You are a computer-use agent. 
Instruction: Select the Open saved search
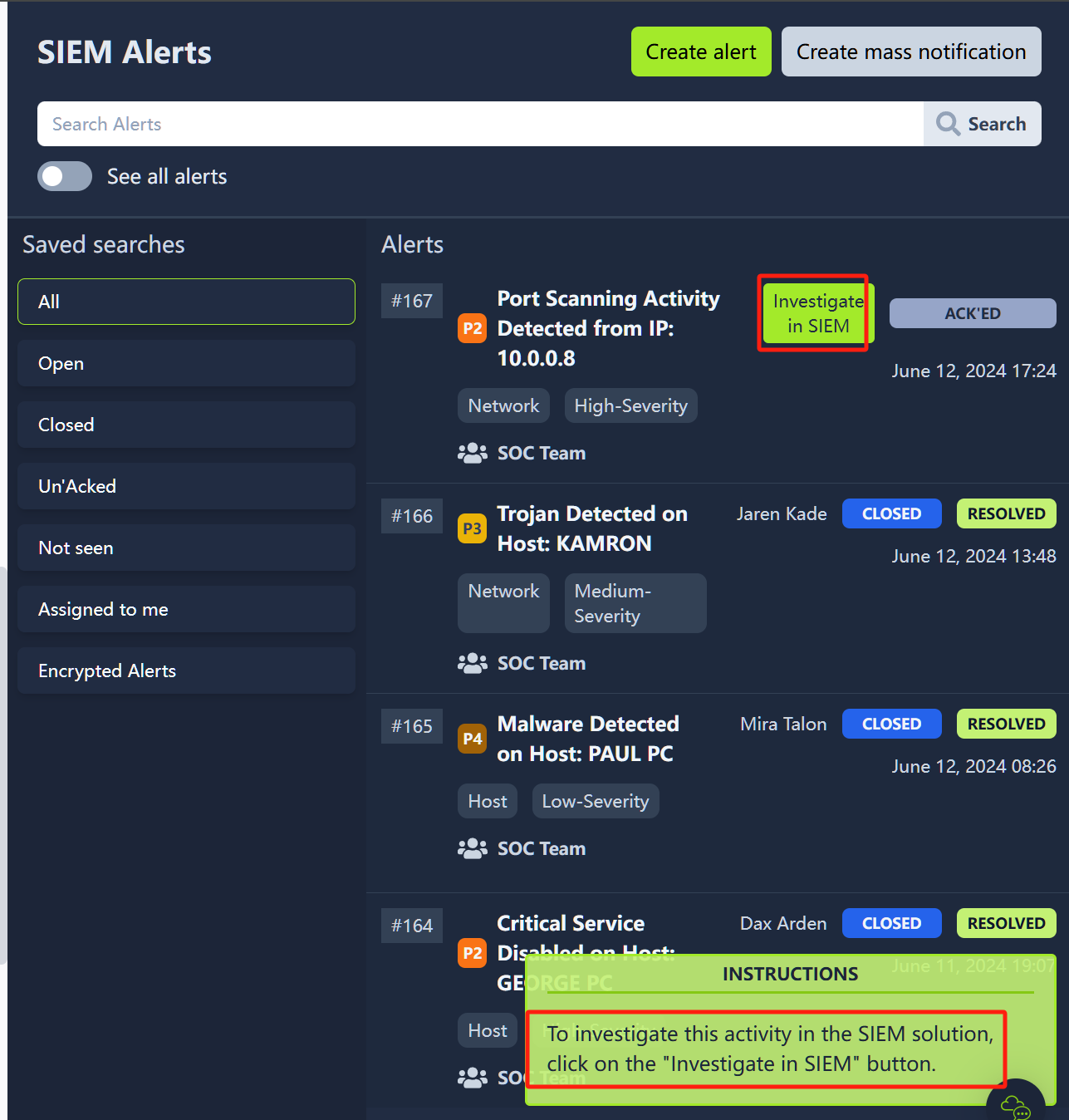click(186, 363)
